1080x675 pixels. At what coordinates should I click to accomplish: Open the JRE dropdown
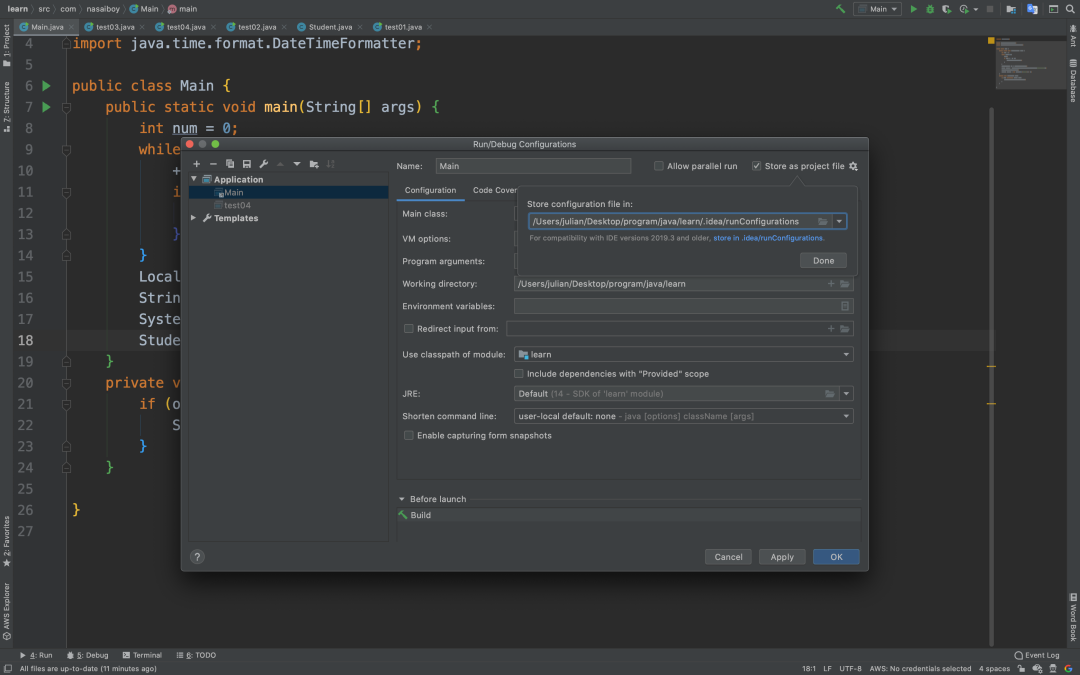[846, 393]
